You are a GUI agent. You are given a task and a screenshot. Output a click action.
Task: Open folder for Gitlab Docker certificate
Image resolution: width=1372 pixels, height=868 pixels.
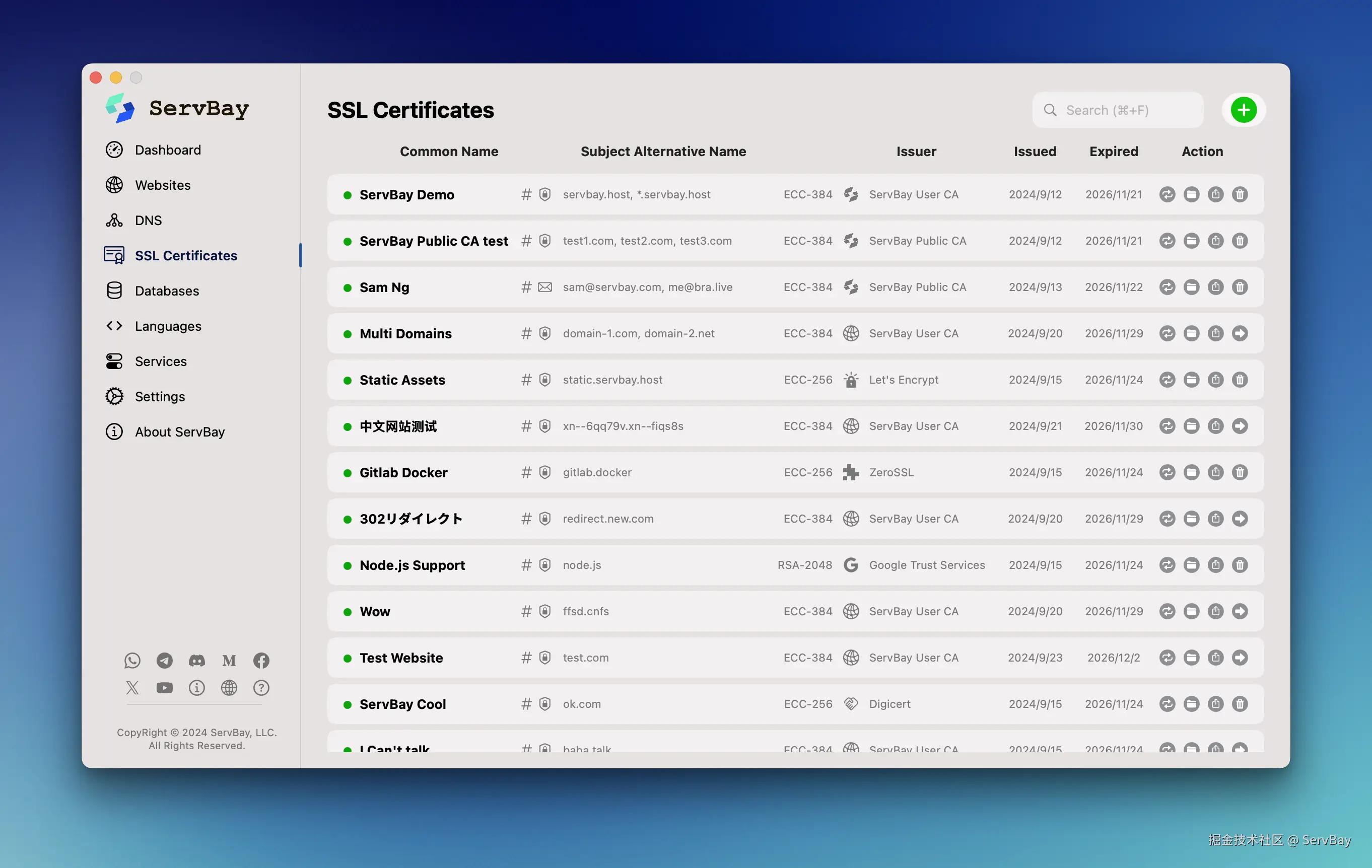[x=1191, y=473]
